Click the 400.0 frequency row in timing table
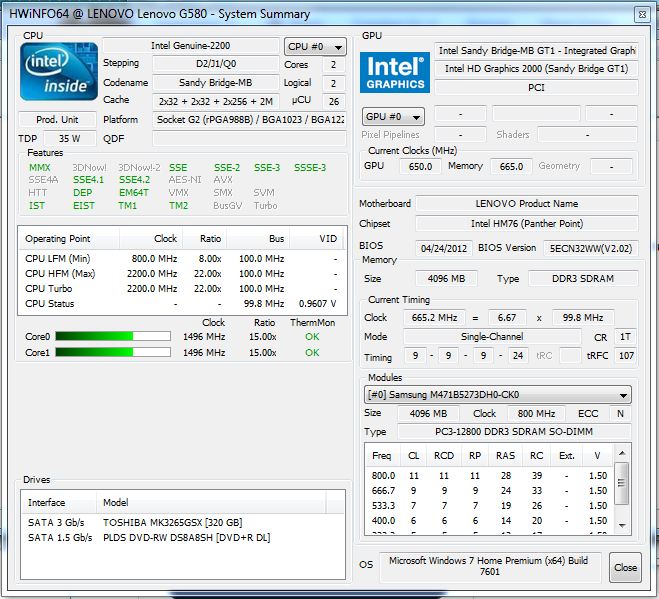 point(490,521)
